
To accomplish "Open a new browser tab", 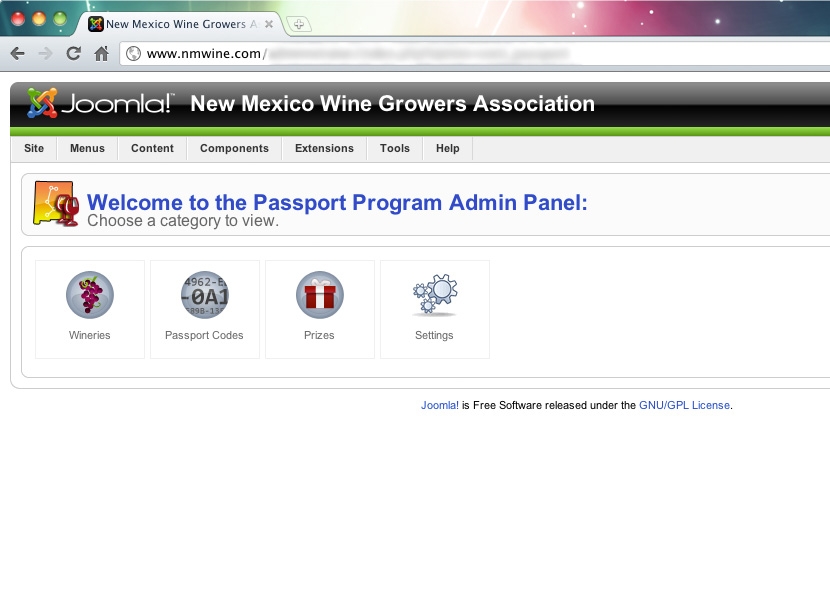I will click(x=299, y=24).
